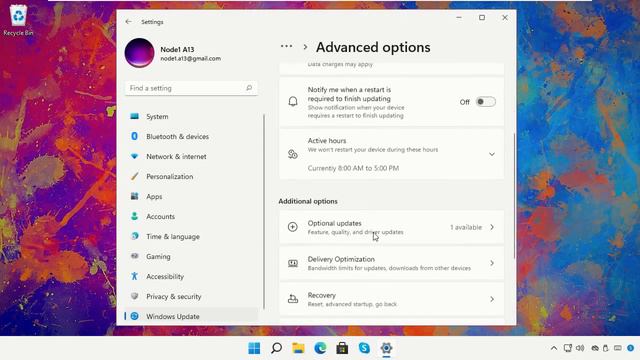This screenshot has height=360, width=640.
Task: Click the Time & language globe icon
Action: coord(134,236)
